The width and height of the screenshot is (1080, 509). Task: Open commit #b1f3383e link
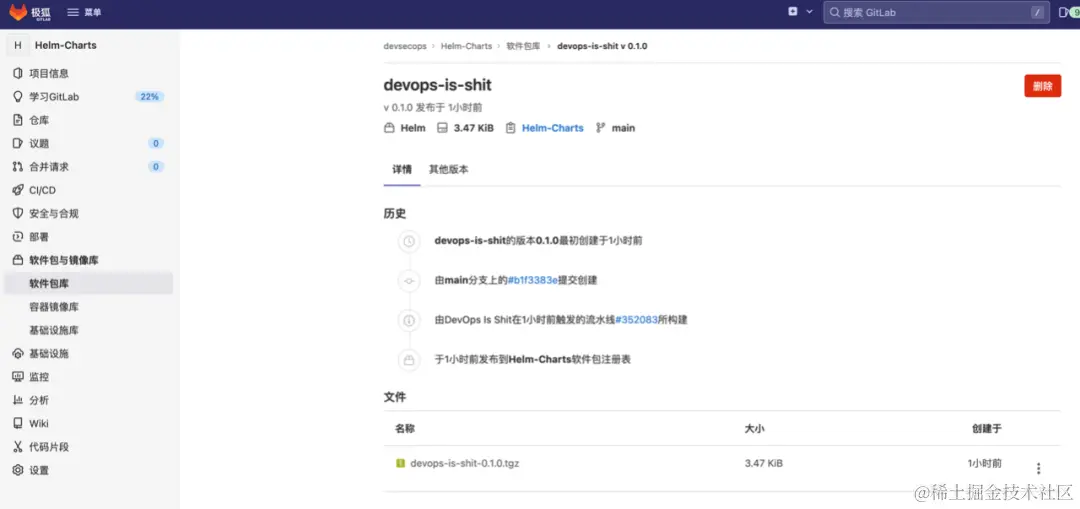click(x=532, y=281)
